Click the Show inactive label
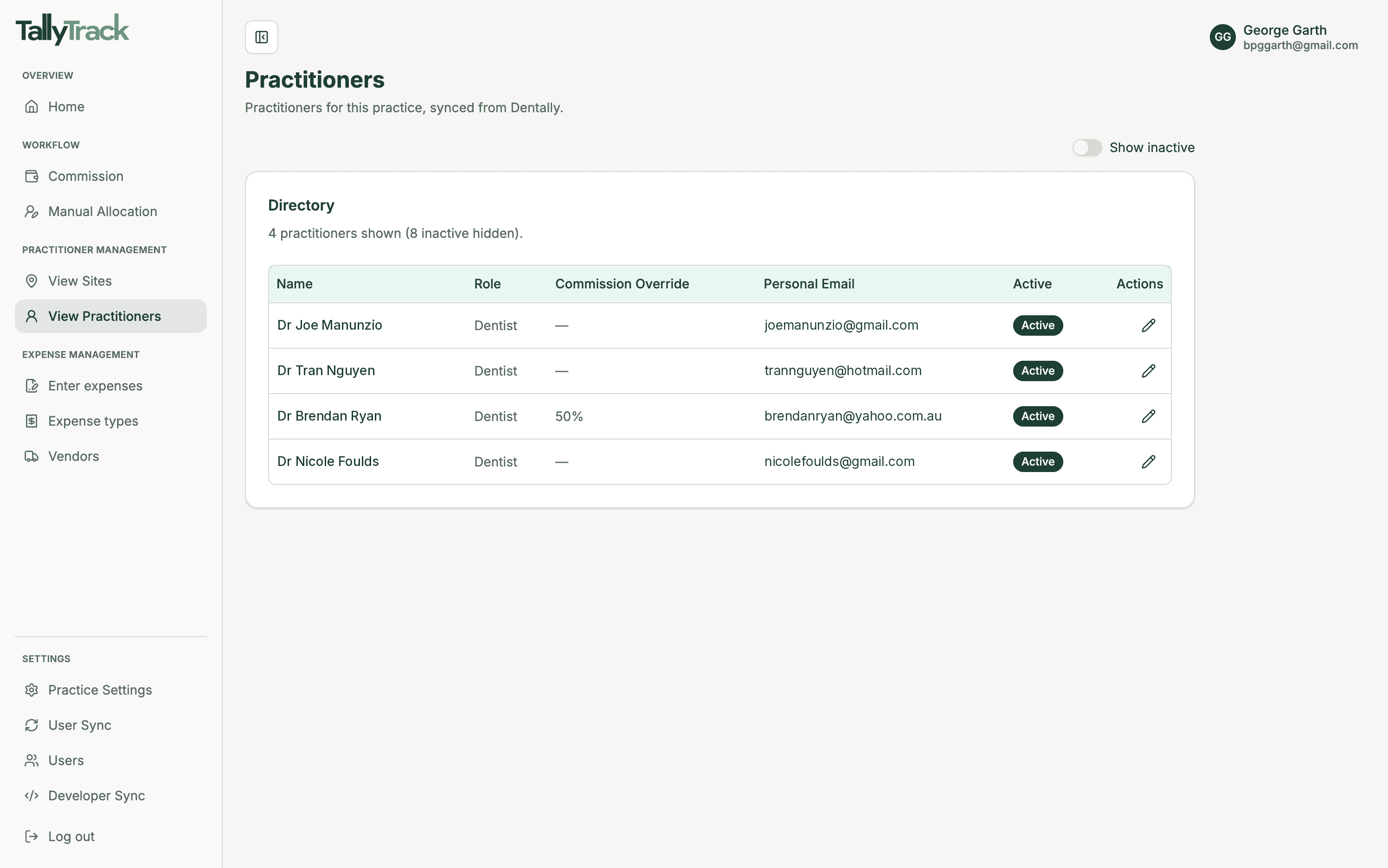Viewport: 1388px width, 868px height. point(1152,147)
